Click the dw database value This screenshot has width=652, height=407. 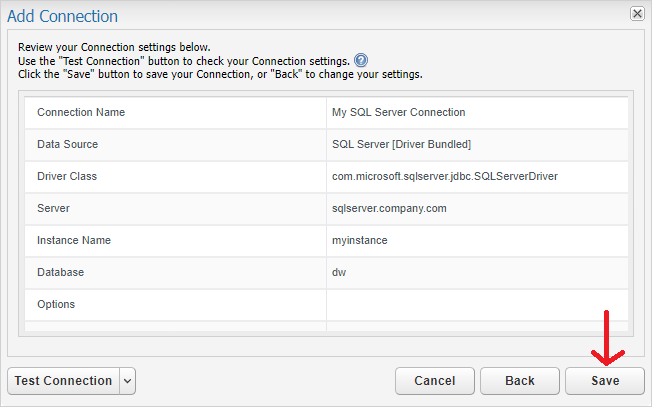(339, 272)
